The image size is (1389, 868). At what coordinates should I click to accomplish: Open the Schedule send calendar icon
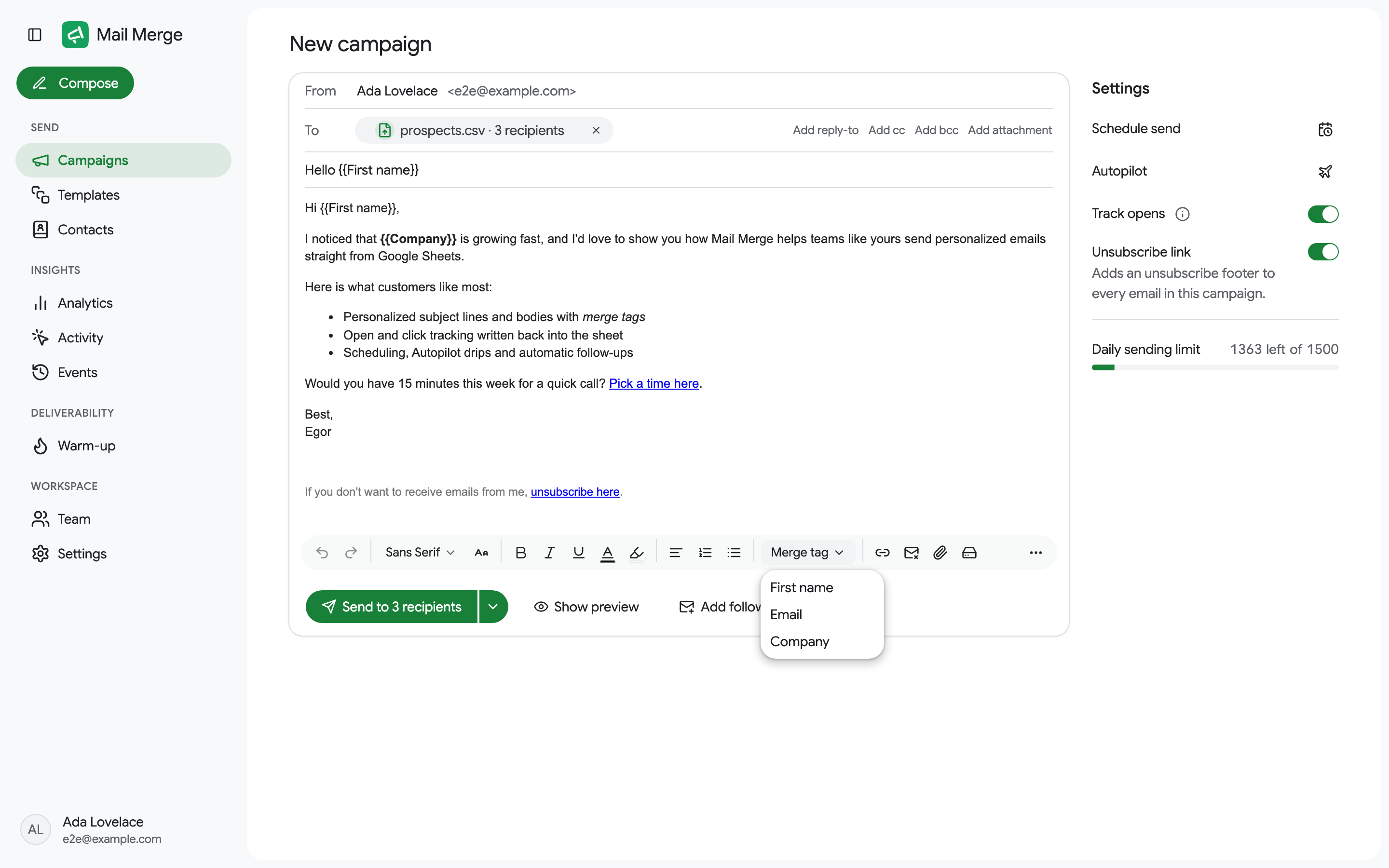click(x=1325, y=129)
